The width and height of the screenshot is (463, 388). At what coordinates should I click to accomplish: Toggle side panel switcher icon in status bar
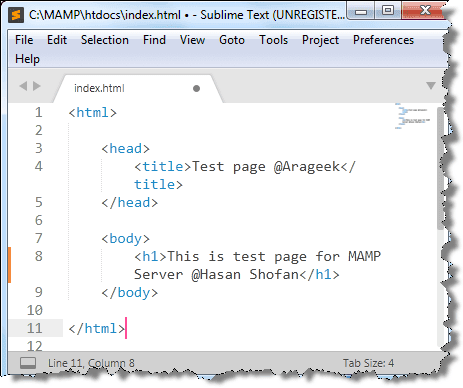coord(28,363)
